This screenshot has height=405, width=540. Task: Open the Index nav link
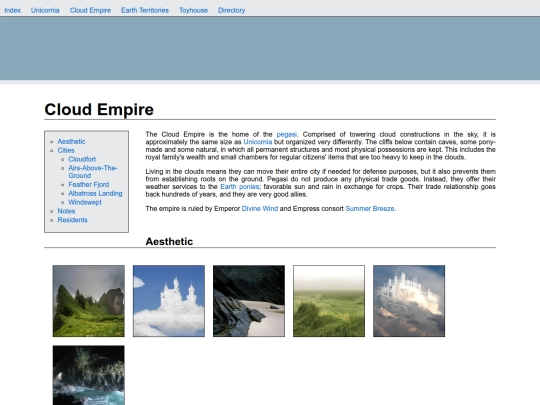(12, 10)
